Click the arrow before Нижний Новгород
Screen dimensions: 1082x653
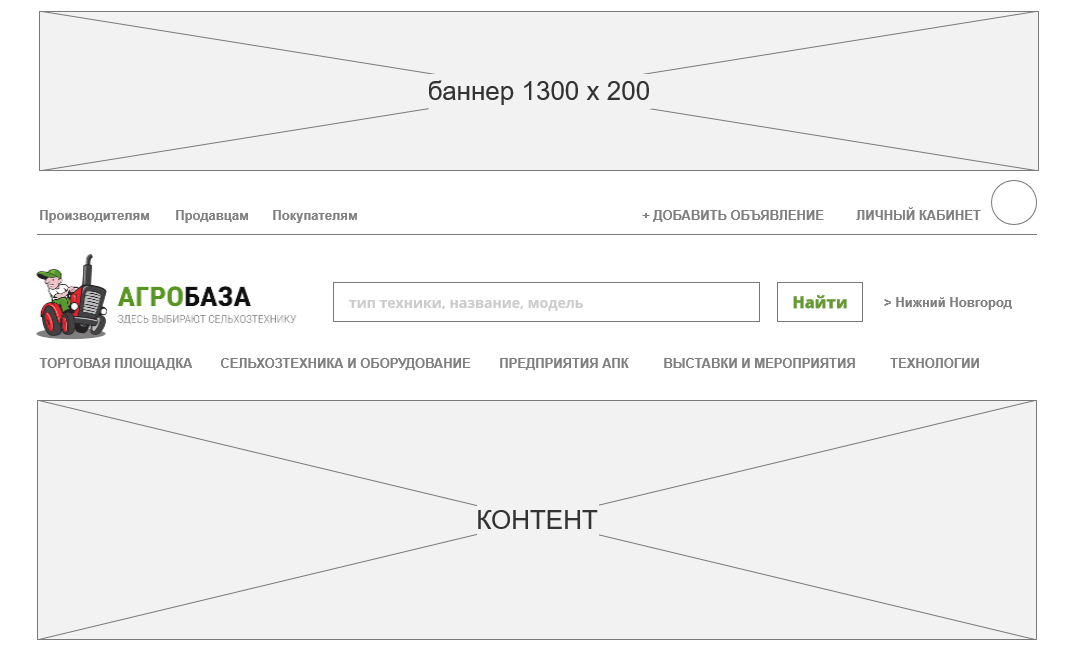pos(887,303)
